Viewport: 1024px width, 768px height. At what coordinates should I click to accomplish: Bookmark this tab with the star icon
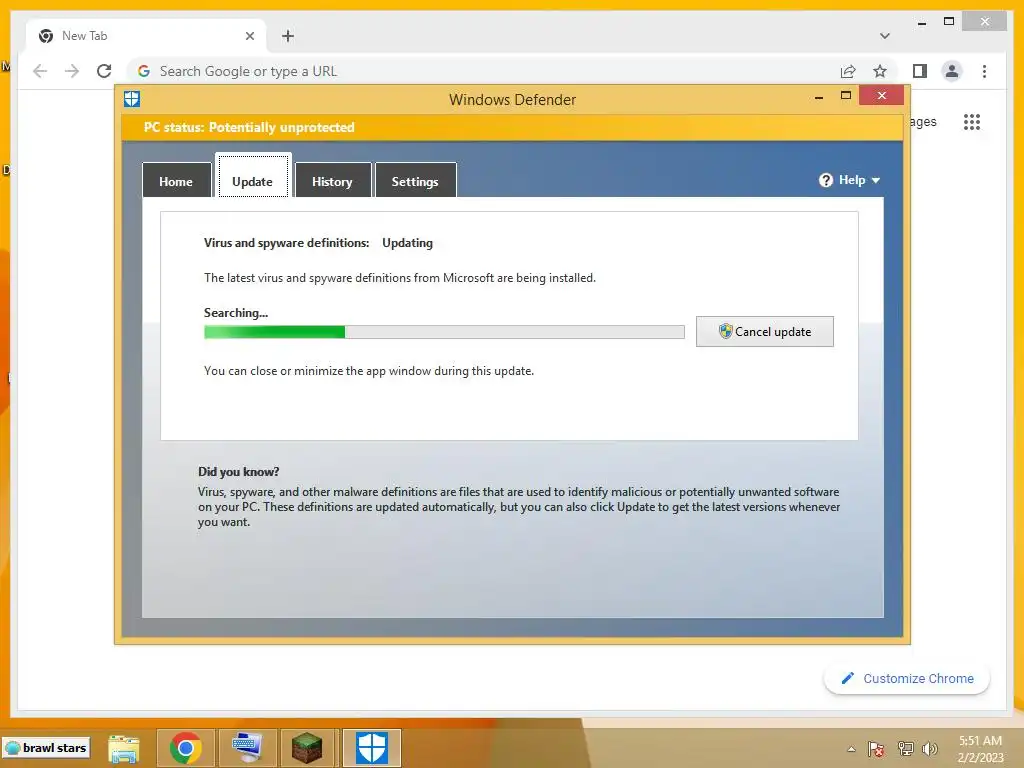tap(880, 71)
